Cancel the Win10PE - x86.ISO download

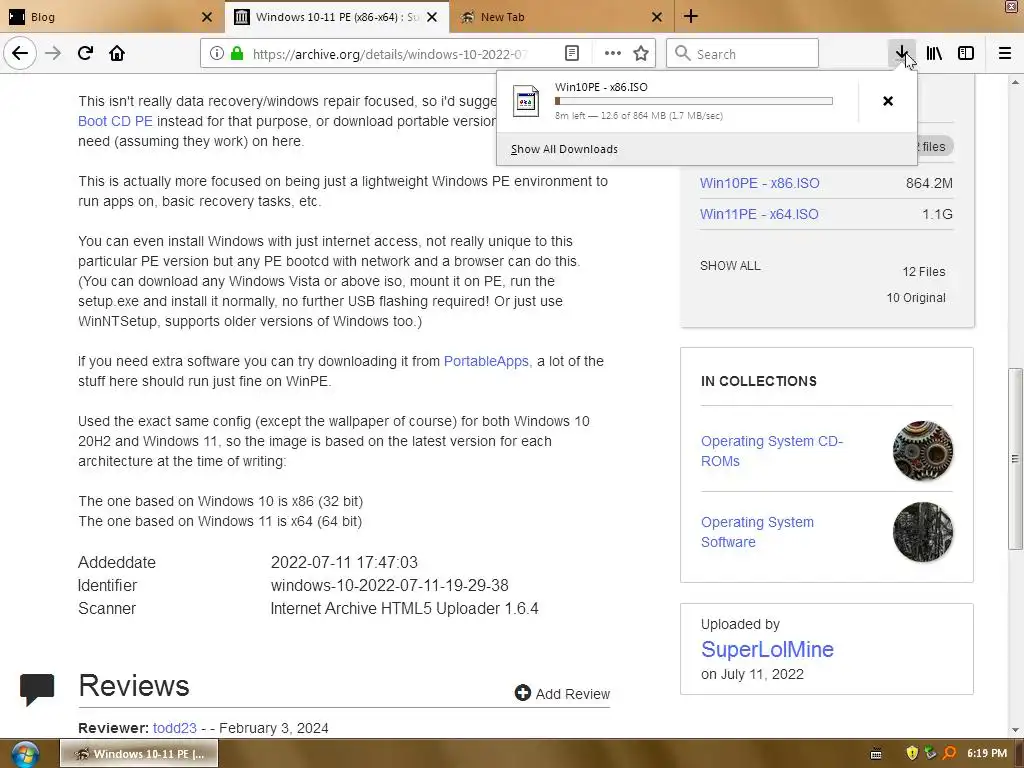[x=888, y=101]
